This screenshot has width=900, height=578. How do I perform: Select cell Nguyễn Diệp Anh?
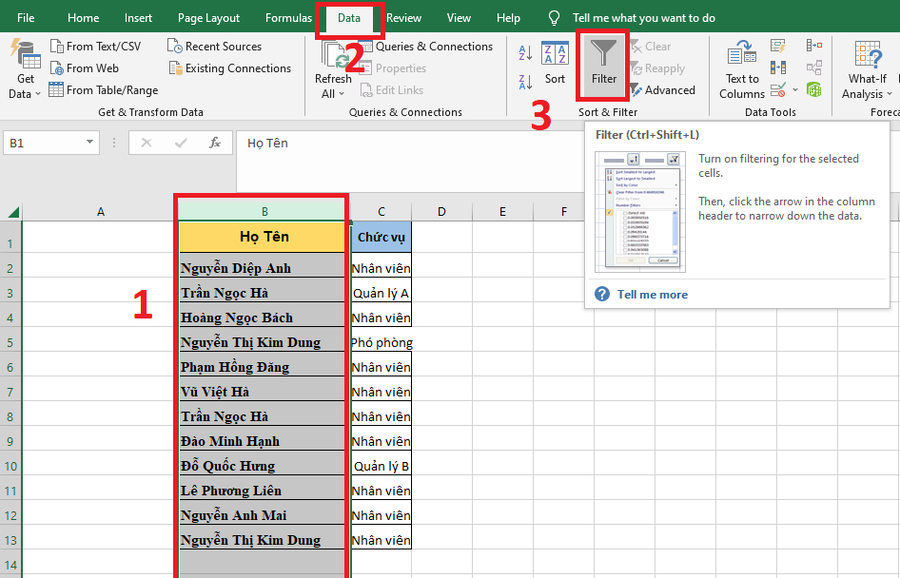[x=262, y=267]
